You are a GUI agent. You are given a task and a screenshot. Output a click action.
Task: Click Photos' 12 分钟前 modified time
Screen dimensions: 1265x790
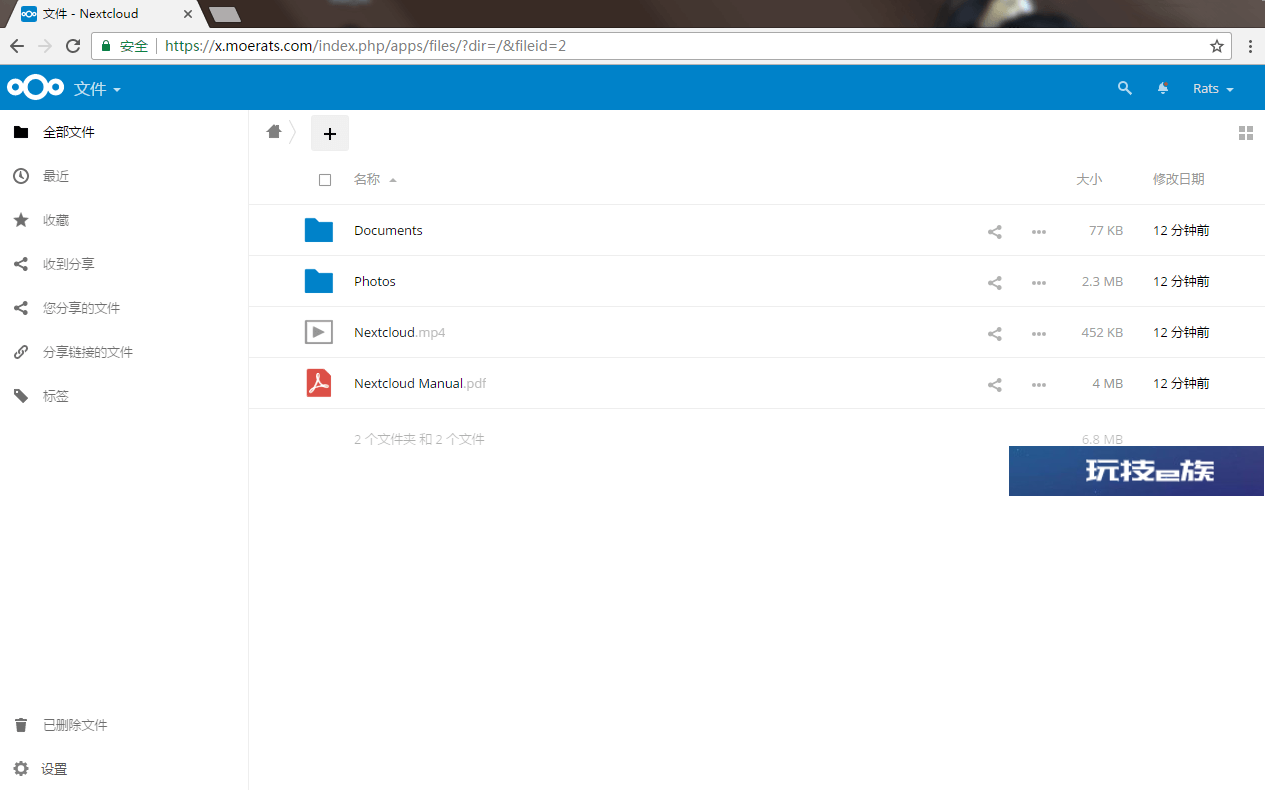pyautogui.click(x=1181, y=281)
